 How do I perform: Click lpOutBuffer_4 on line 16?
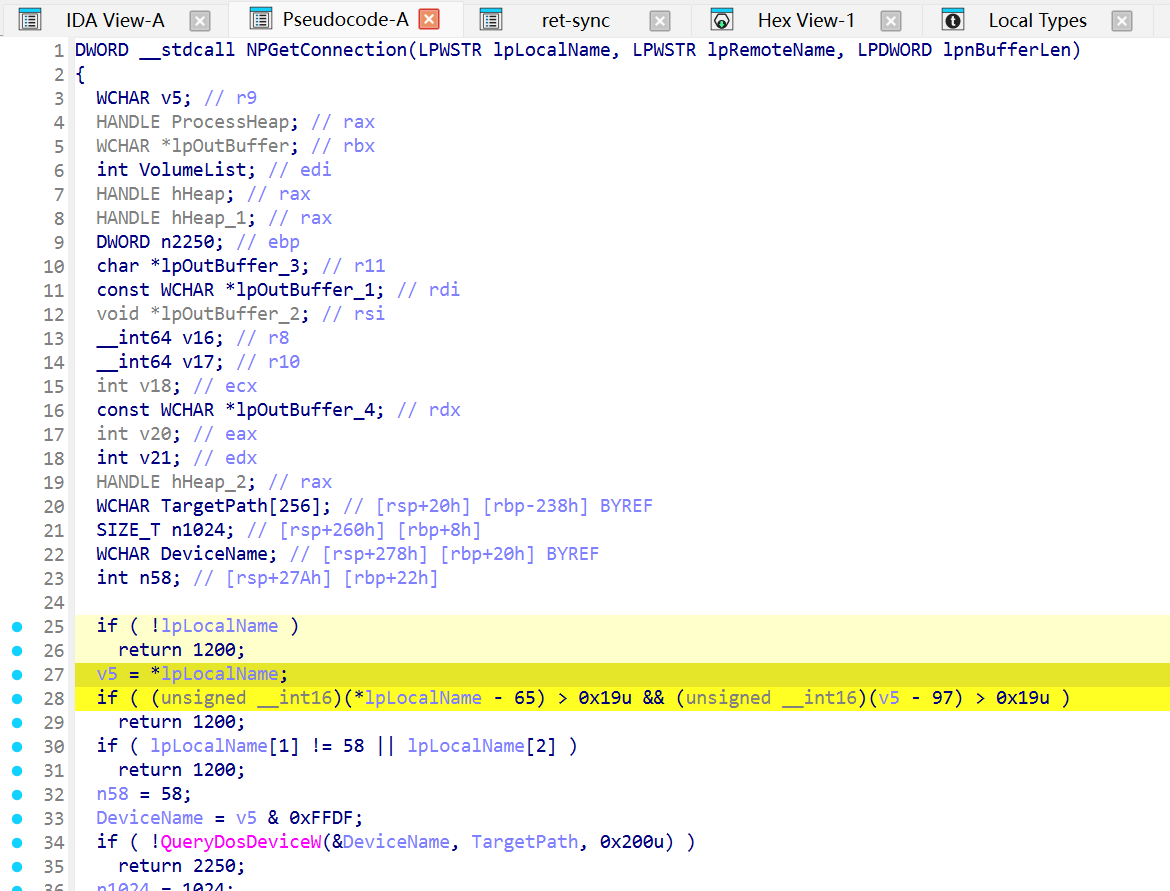click(x=304, y=410)
